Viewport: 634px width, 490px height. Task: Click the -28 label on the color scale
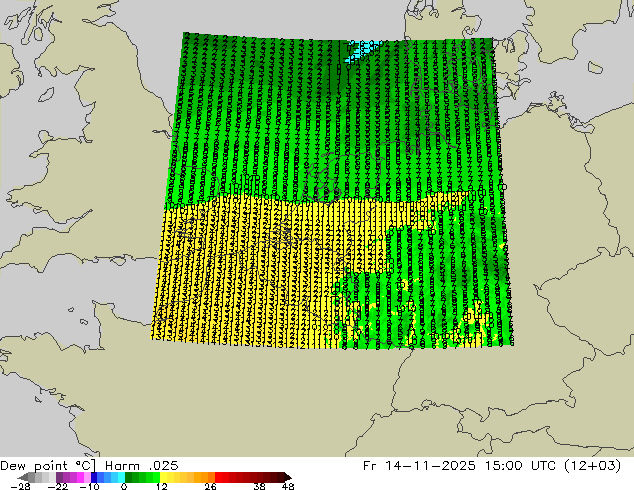pos(20,486)
